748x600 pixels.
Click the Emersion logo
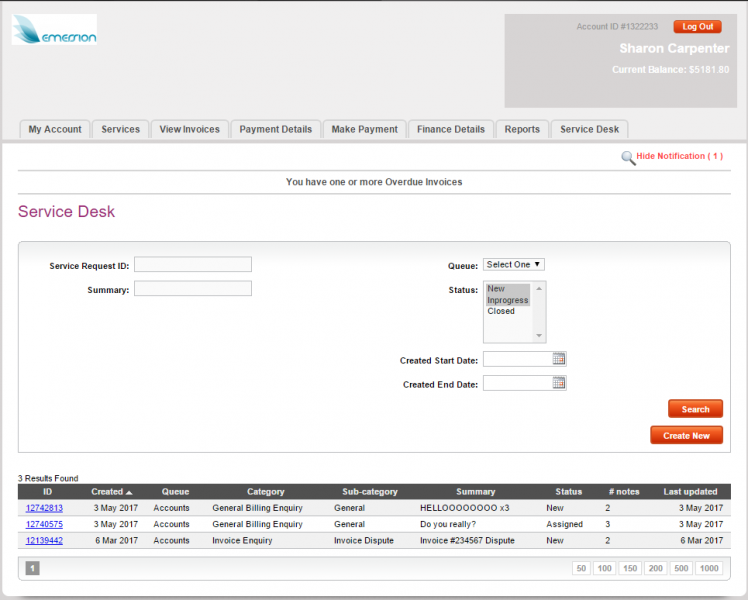pos(54,30)
